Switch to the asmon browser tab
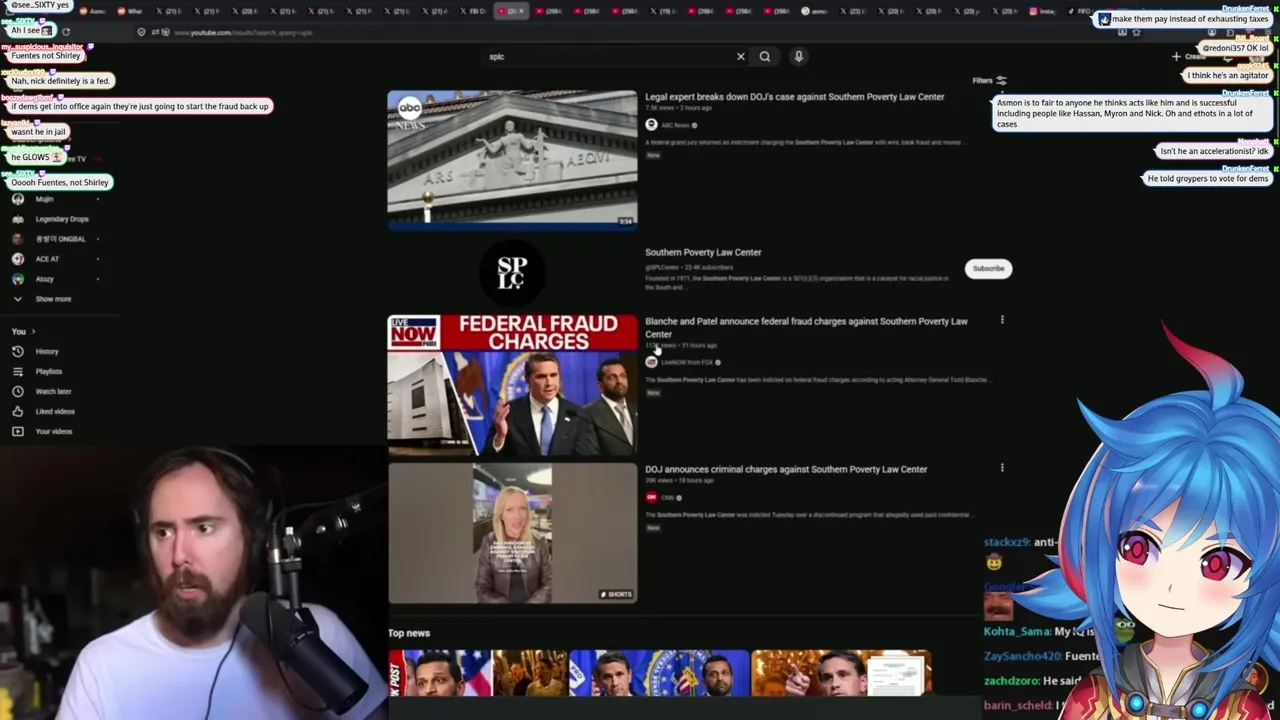This screenshot has height=720, width=1280. [x=815, y=11]
